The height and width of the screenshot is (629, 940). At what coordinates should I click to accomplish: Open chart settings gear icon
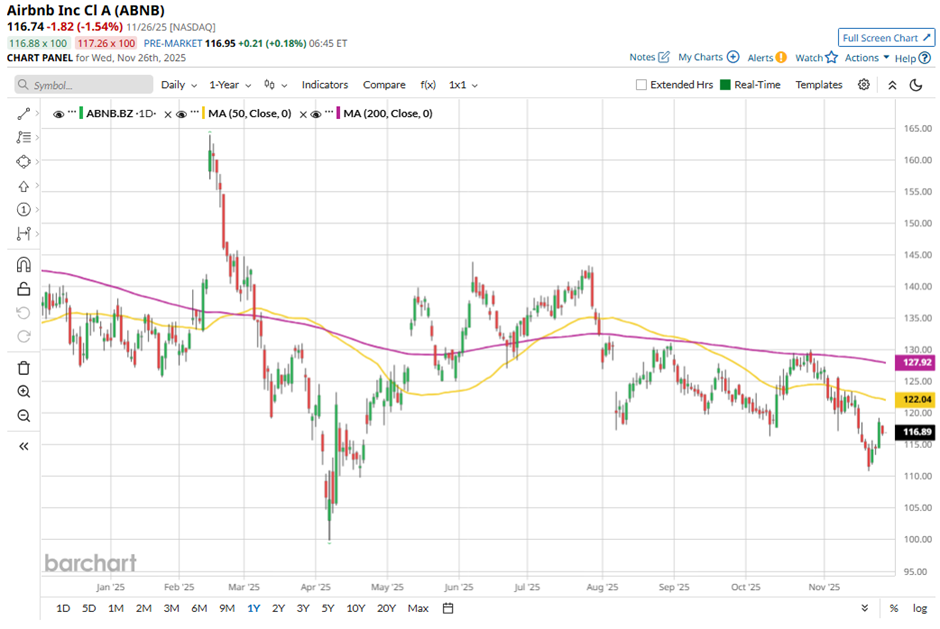(x=864, y=85)
